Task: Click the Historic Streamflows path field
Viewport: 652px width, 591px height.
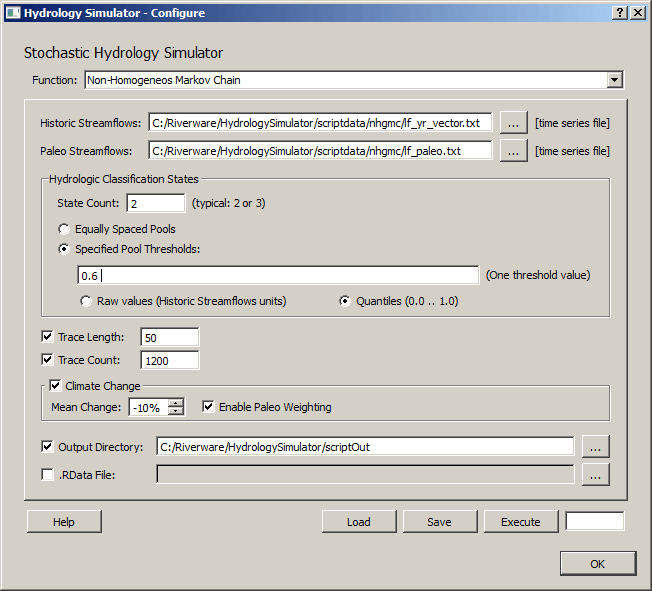Action: [320, 123]
